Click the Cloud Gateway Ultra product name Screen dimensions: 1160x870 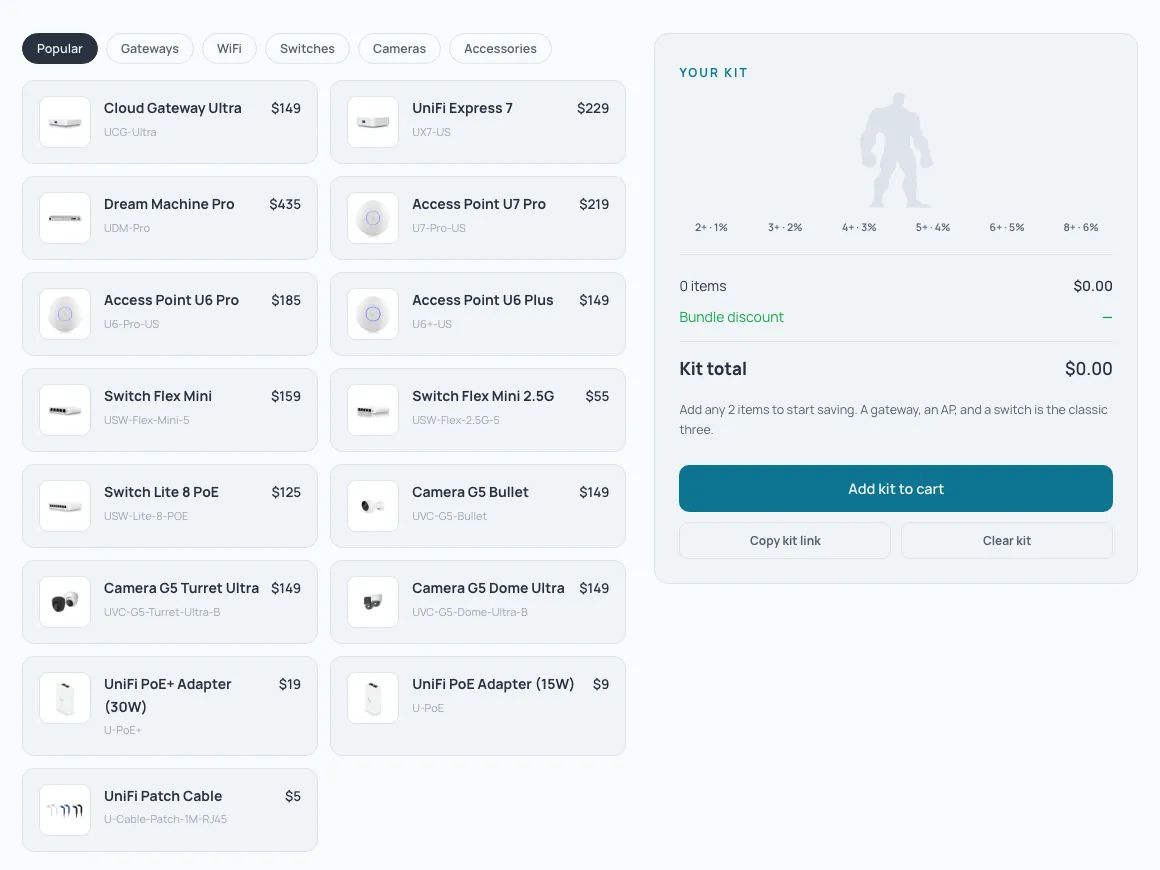tap(172, 108)
